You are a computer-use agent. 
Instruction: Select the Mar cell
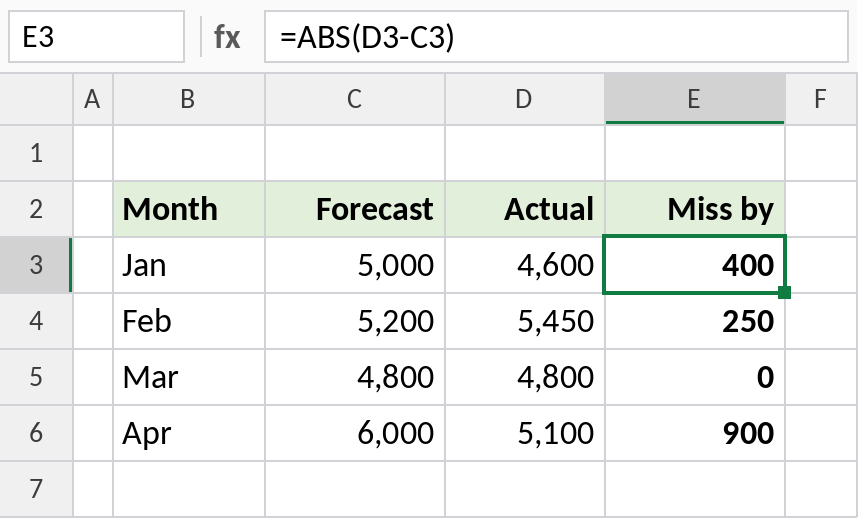189,377
